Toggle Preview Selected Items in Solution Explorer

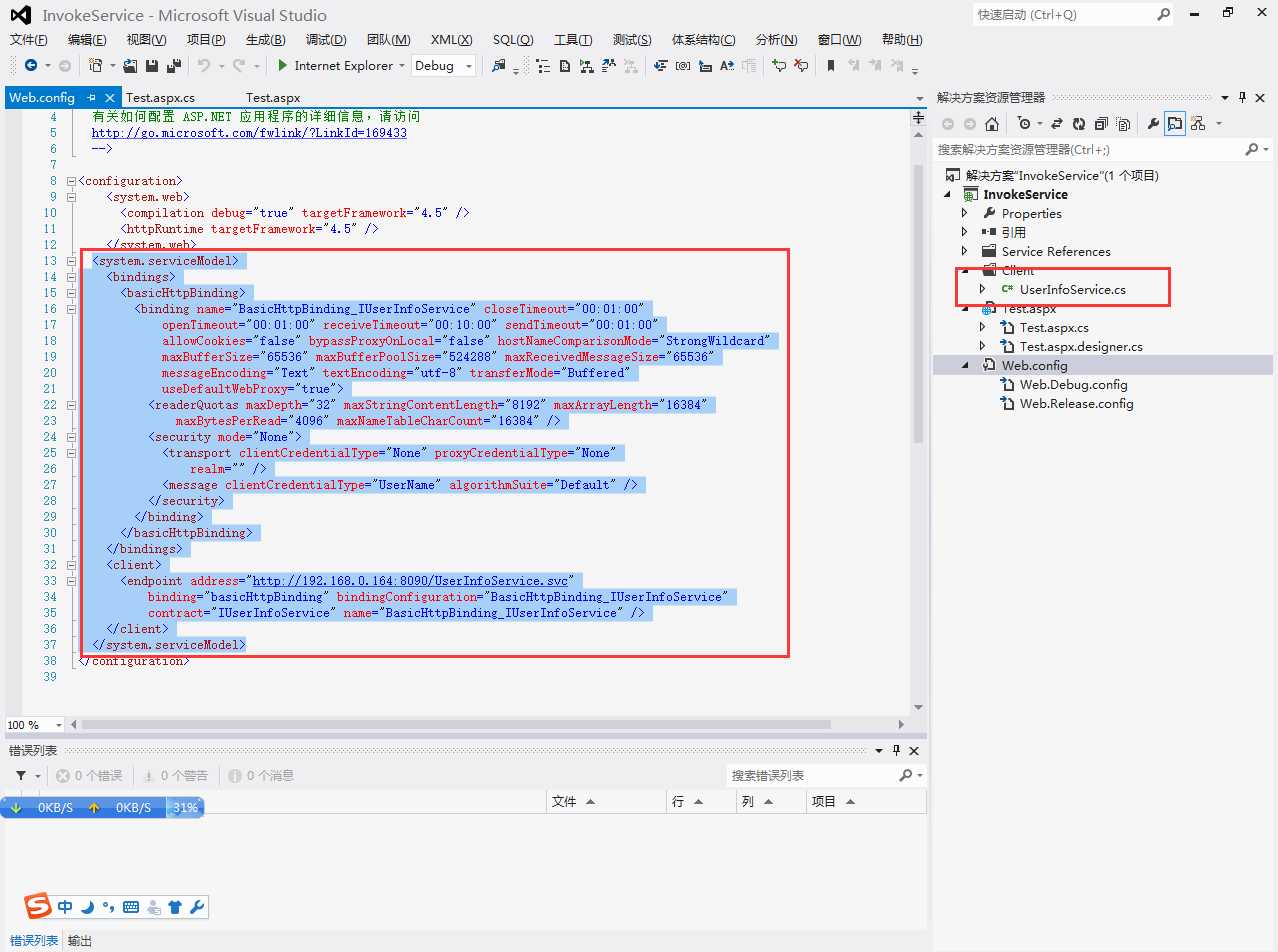1174,124
